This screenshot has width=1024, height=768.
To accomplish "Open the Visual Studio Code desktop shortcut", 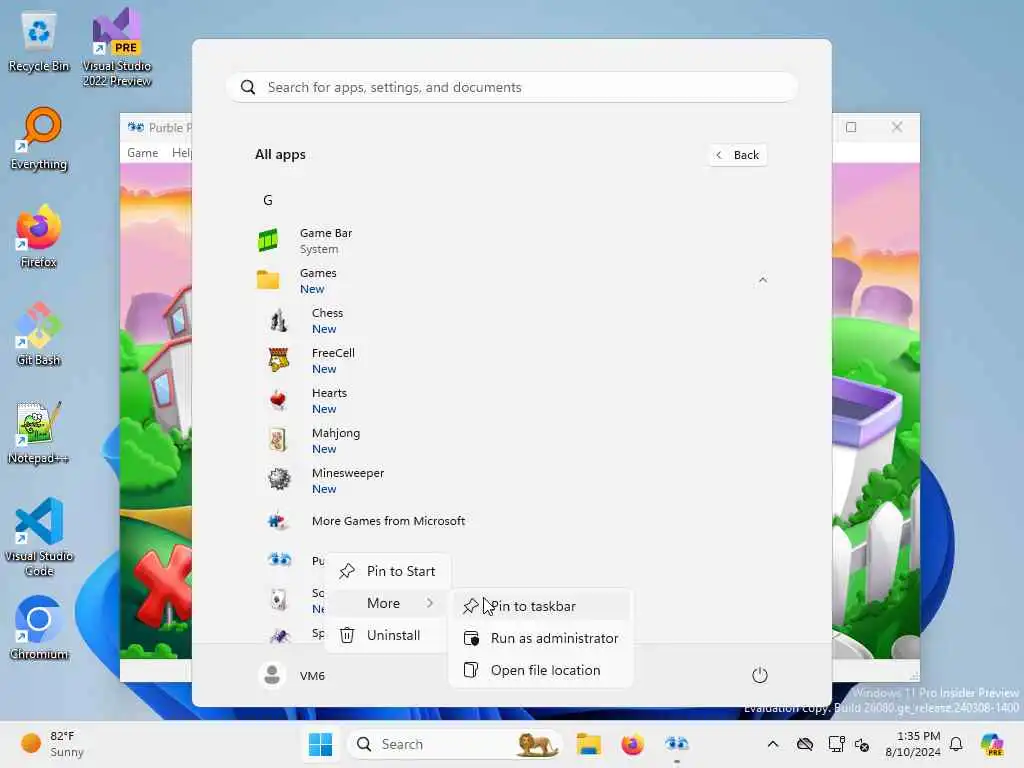I will point(39,537).
